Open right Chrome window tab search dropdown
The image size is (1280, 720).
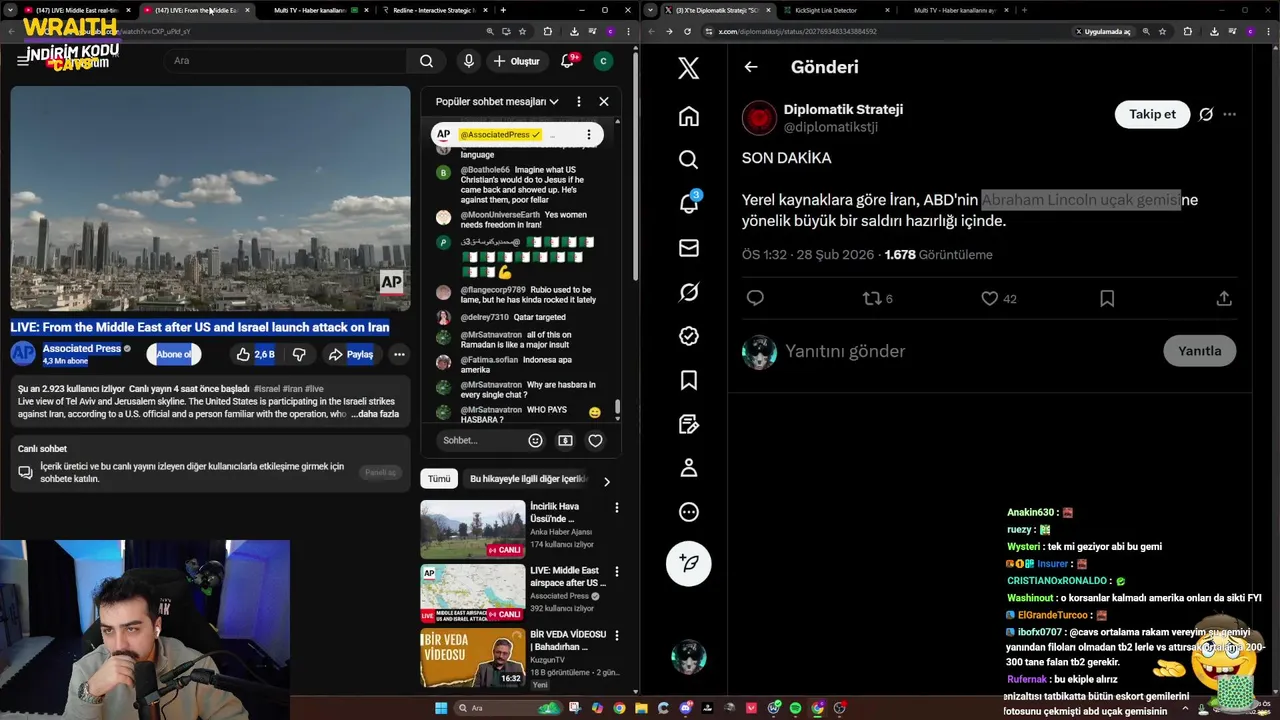click(x=652, y=10)
